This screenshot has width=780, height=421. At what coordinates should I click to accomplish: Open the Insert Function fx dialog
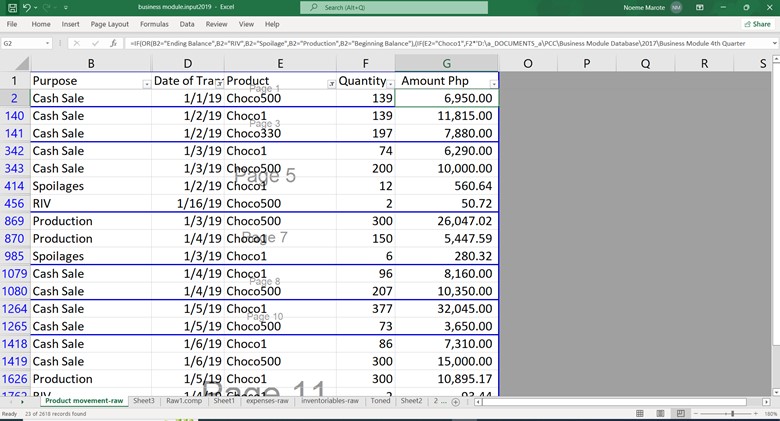coord(113,43)
